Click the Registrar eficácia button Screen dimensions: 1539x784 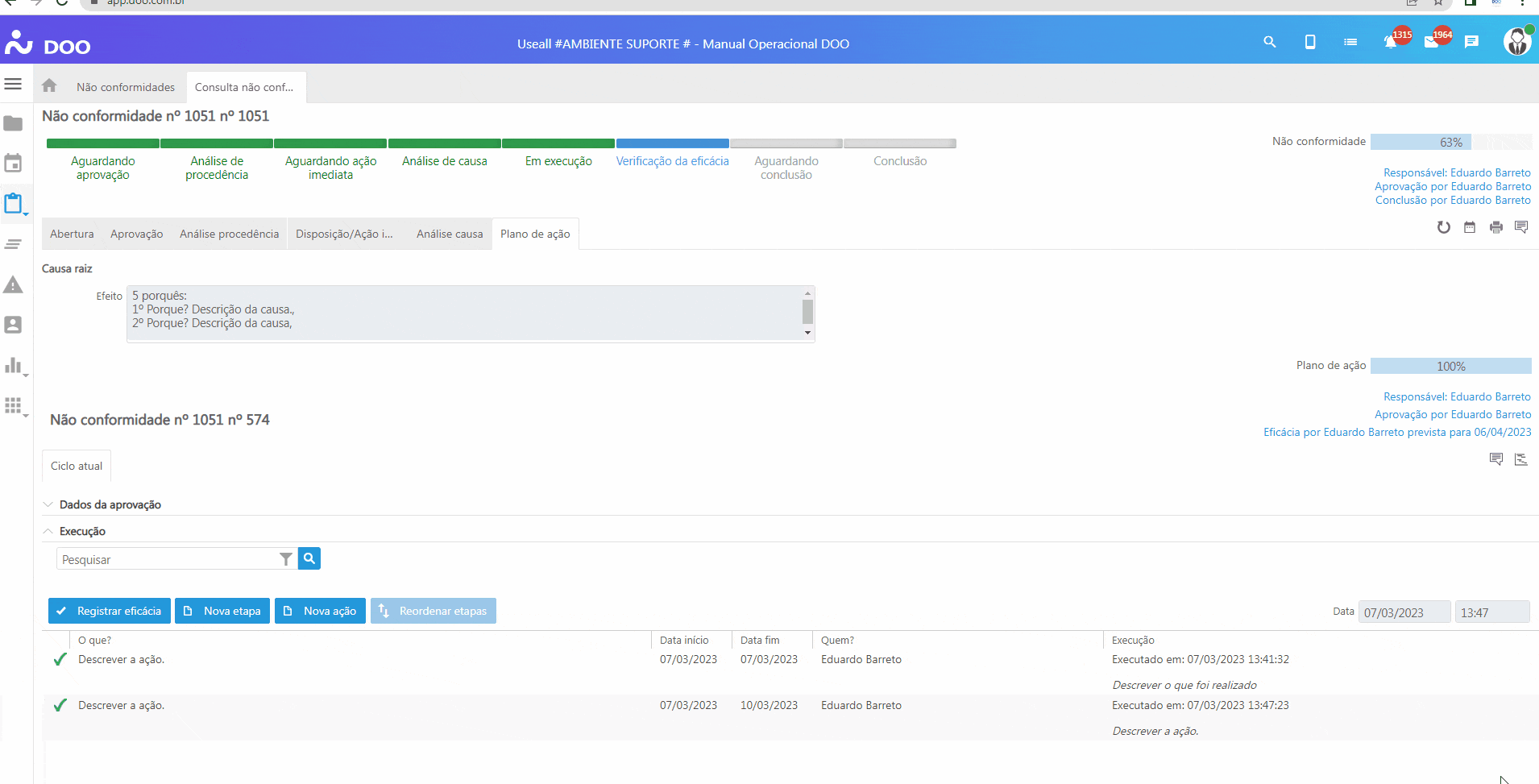[110, 611]
